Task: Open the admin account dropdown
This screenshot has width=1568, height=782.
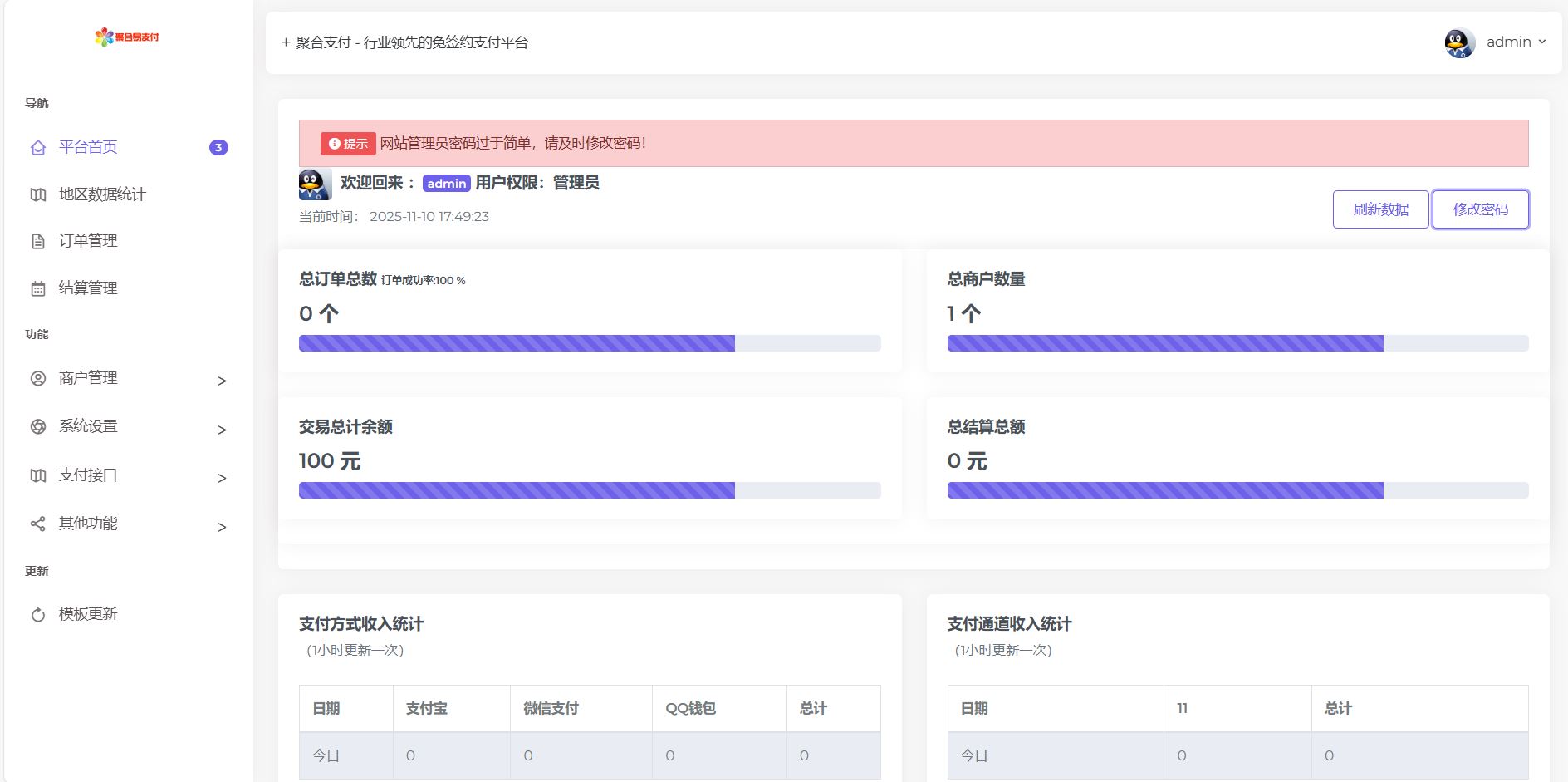Action: (1516, 42)
